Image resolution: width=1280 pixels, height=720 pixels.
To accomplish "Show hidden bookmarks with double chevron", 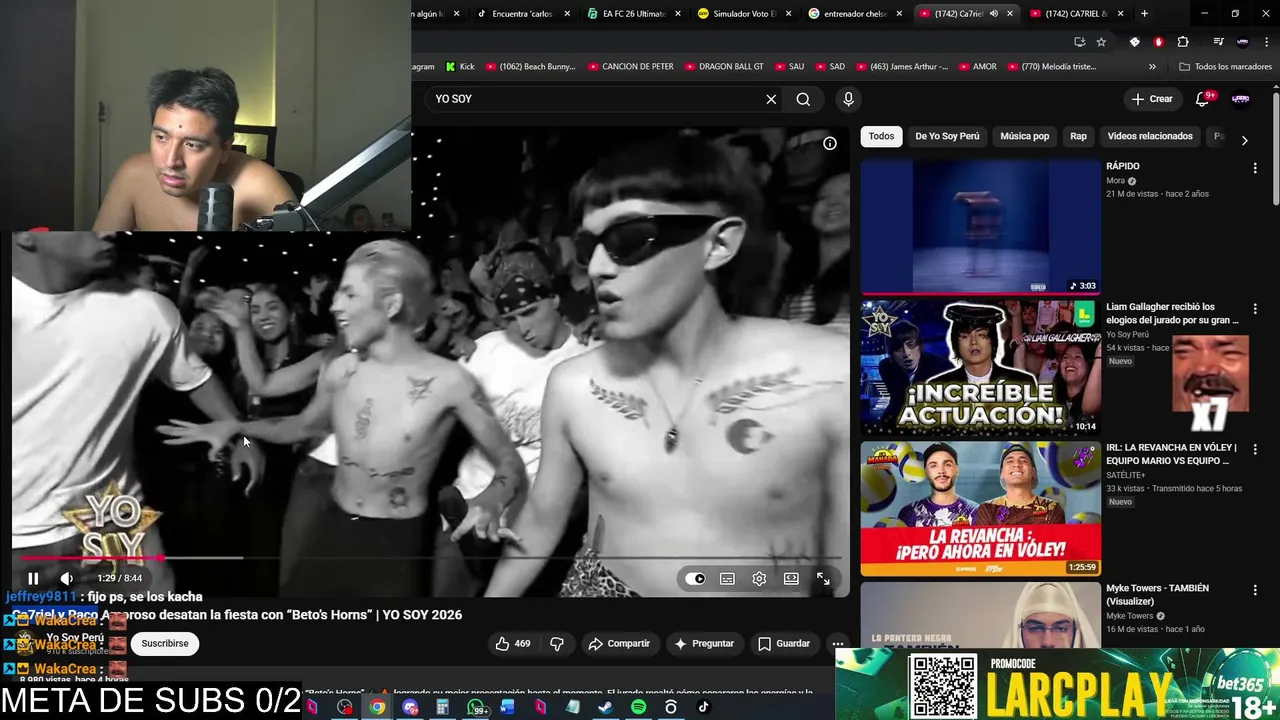I will click(x=1152, y=67).
